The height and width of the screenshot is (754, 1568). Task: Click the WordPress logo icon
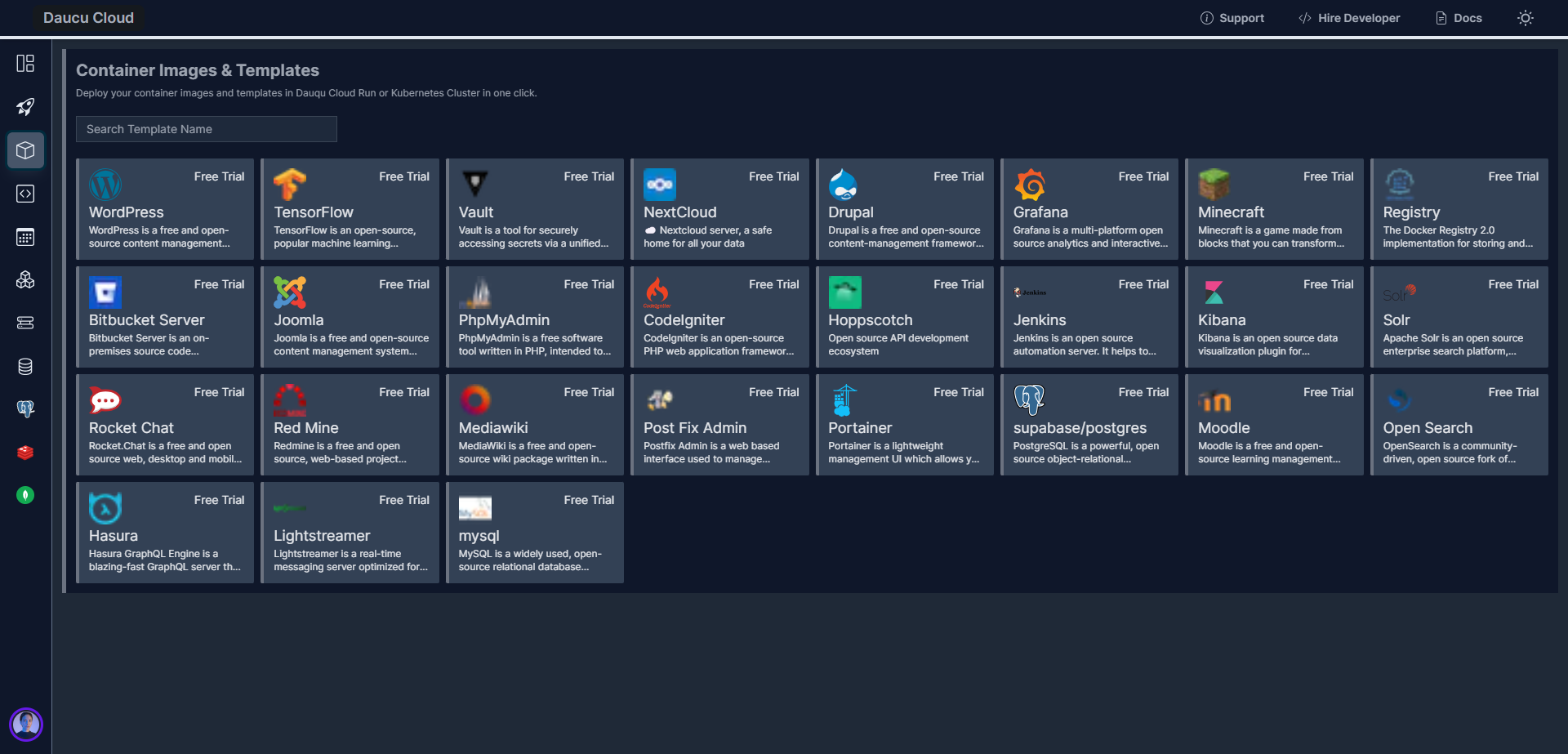105,185
